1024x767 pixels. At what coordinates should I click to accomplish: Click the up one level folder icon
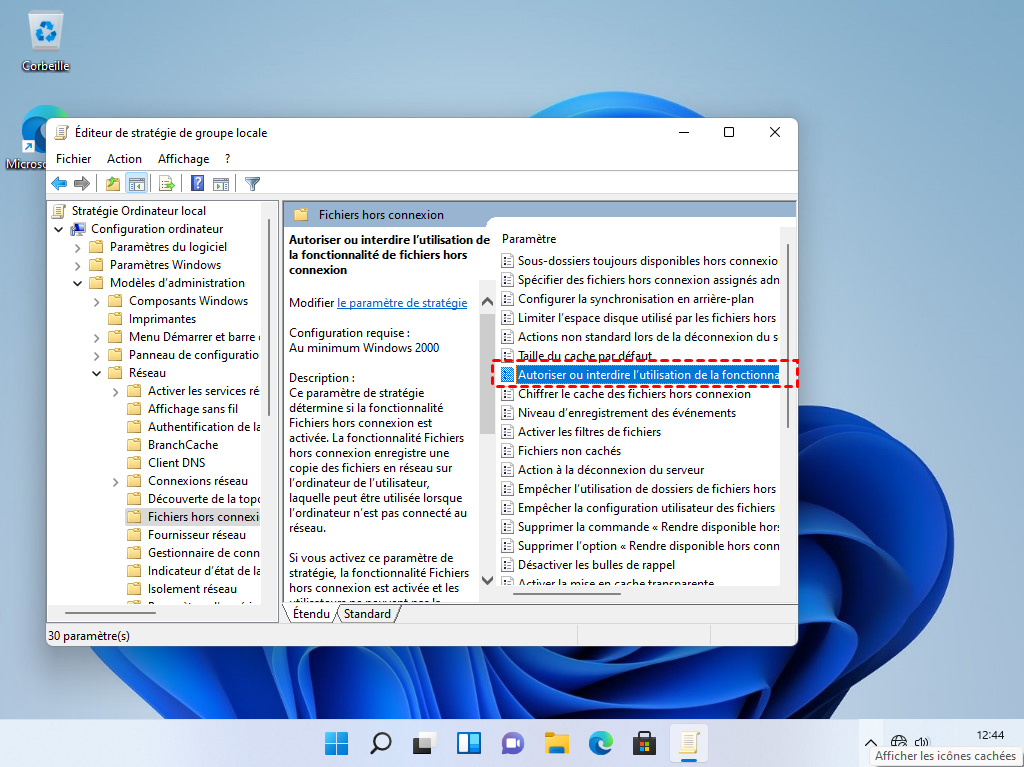coord(113,183)
